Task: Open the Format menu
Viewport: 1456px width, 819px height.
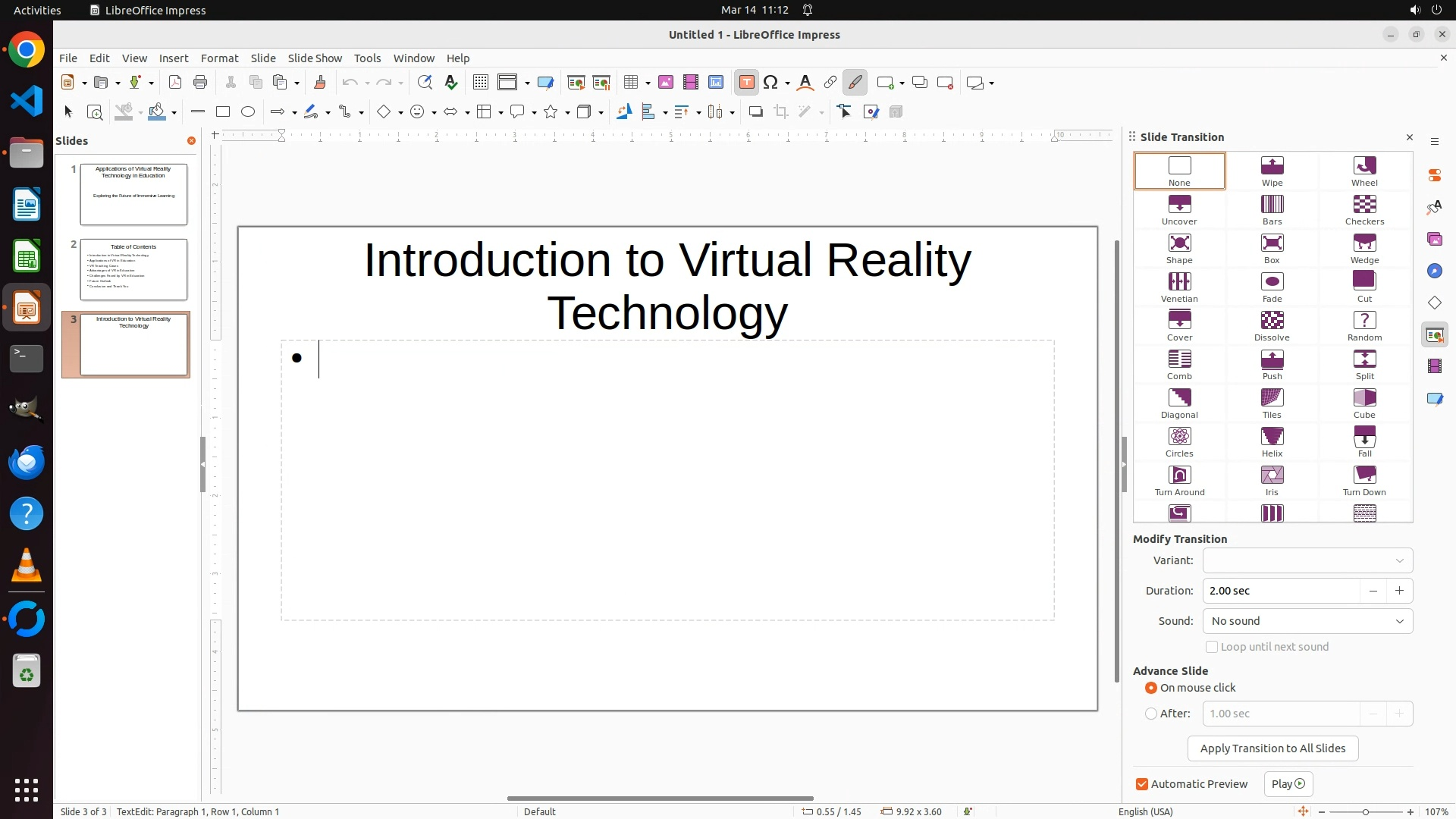Action: coord(219,58)
